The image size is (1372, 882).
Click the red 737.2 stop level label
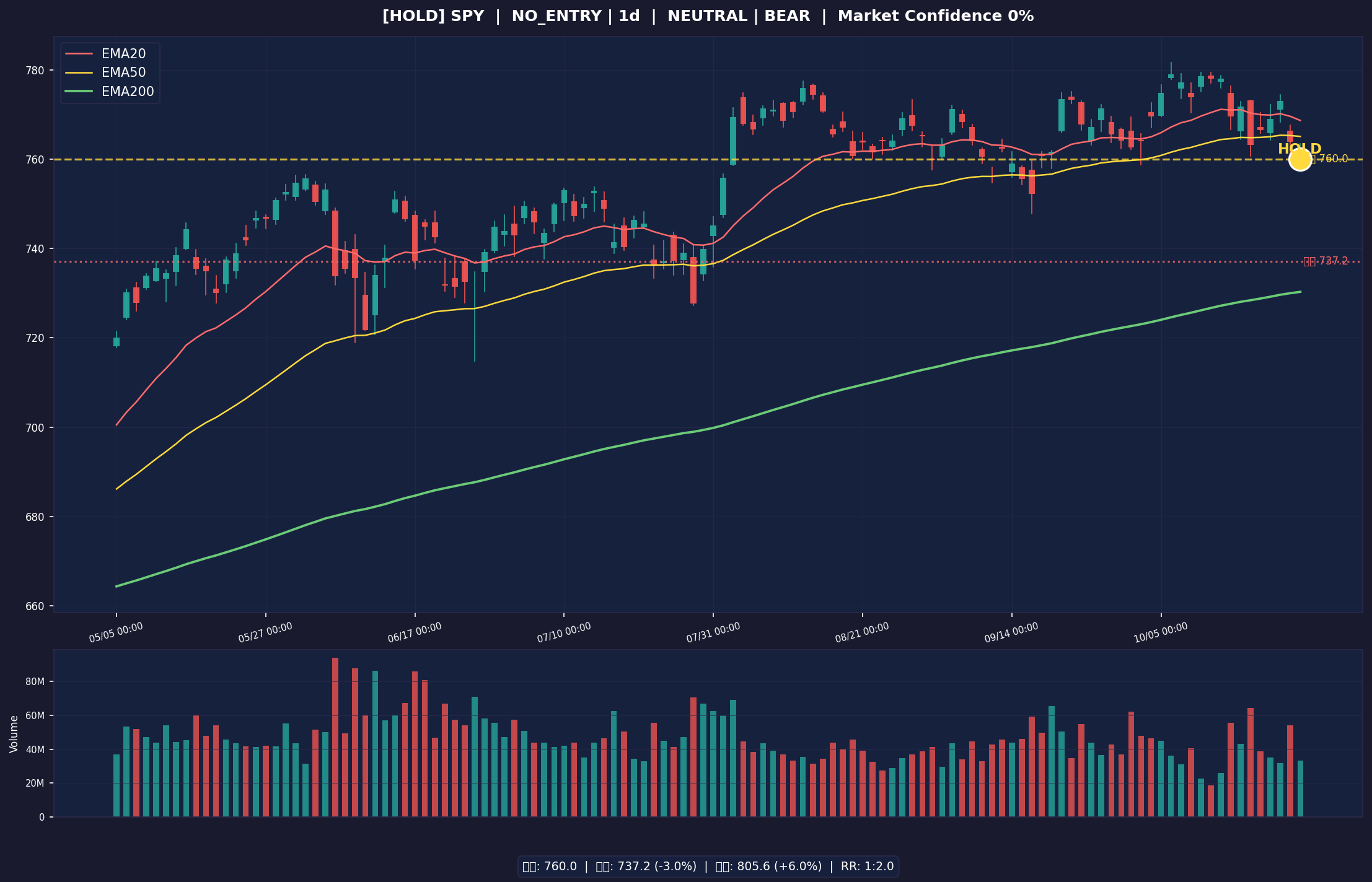(1326, 261)
